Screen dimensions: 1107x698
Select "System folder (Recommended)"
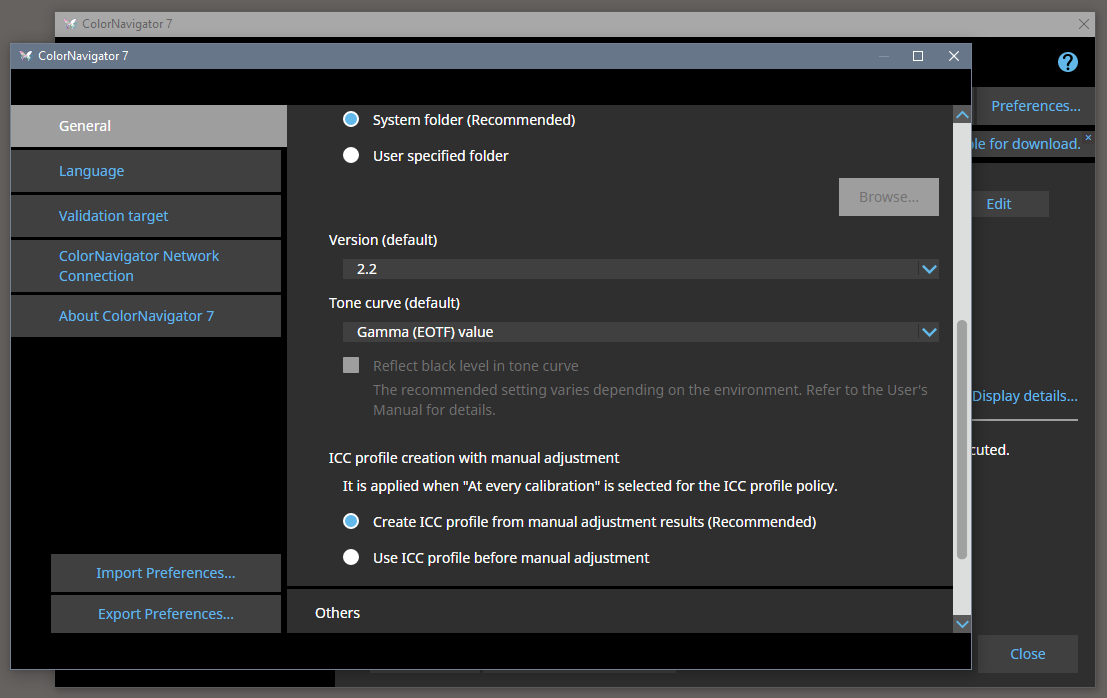351,119
